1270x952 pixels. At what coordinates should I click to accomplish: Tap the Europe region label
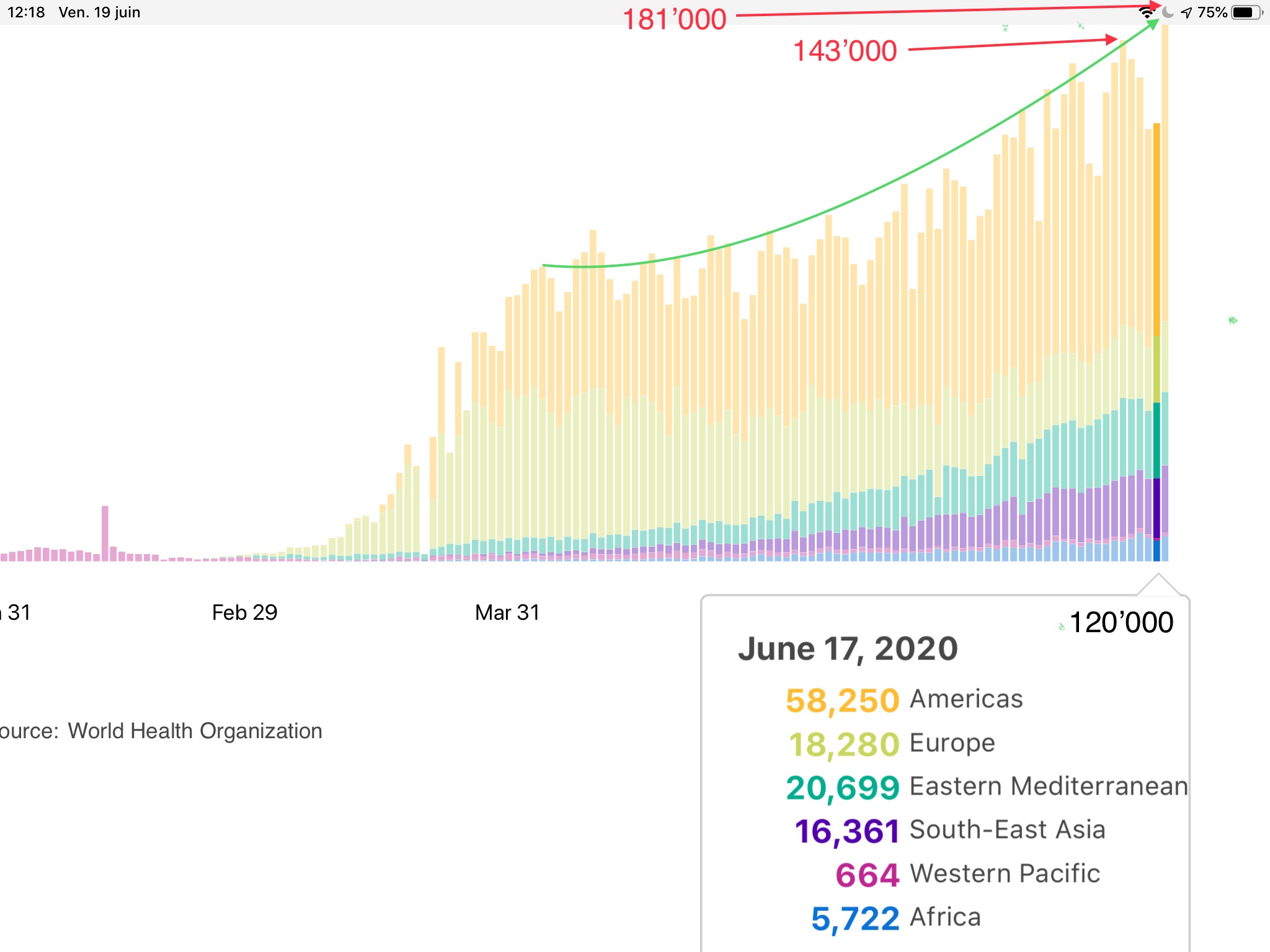pyautogui.click(x=952, y=743)
